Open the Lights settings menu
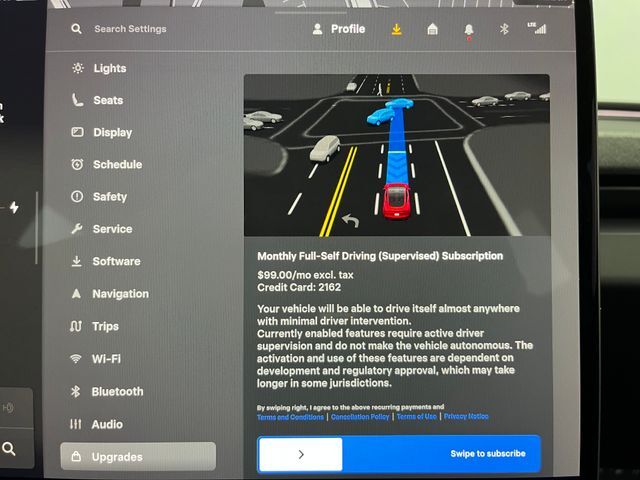640x480 pixels. 110,68
